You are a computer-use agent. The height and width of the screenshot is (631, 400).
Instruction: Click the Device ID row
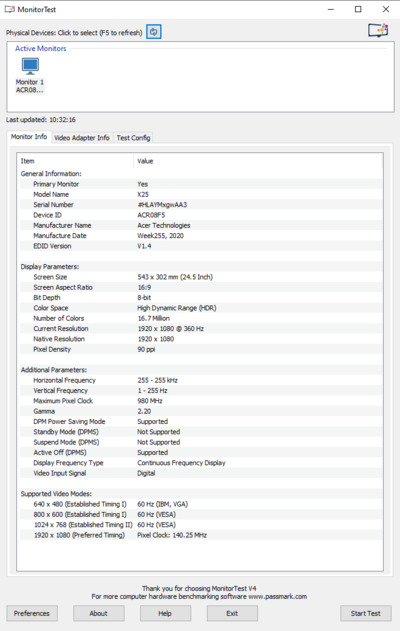[x=200, y=215]
